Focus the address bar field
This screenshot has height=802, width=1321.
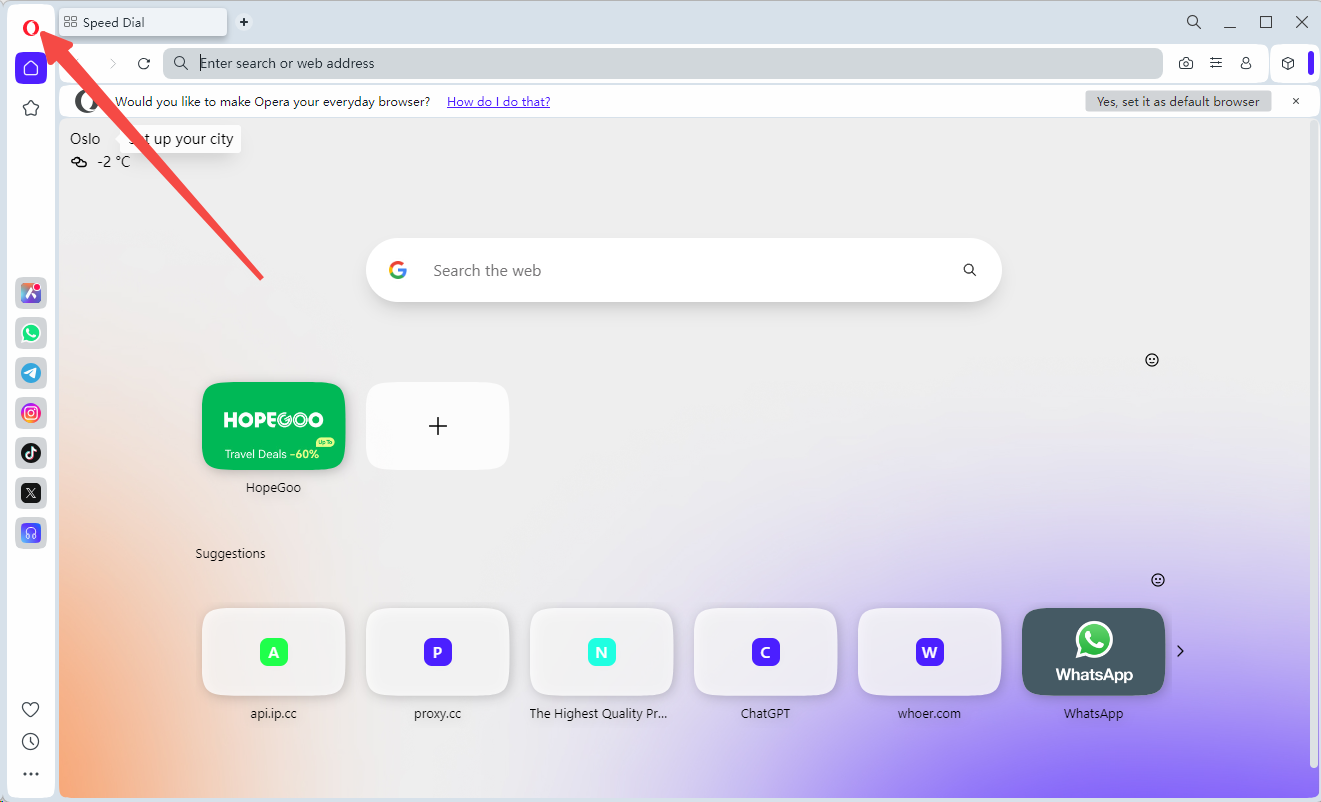tap(663, 63)
